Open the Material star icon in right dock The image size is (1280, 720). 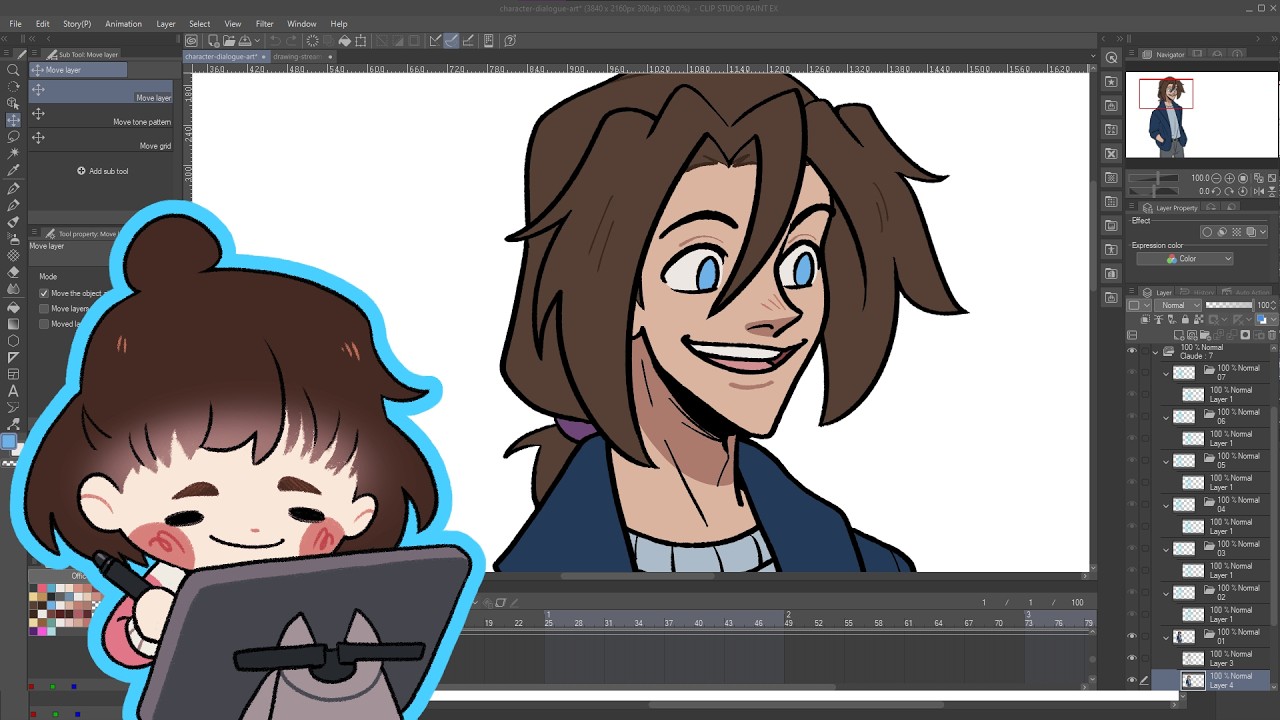[x=1111, y=81]
